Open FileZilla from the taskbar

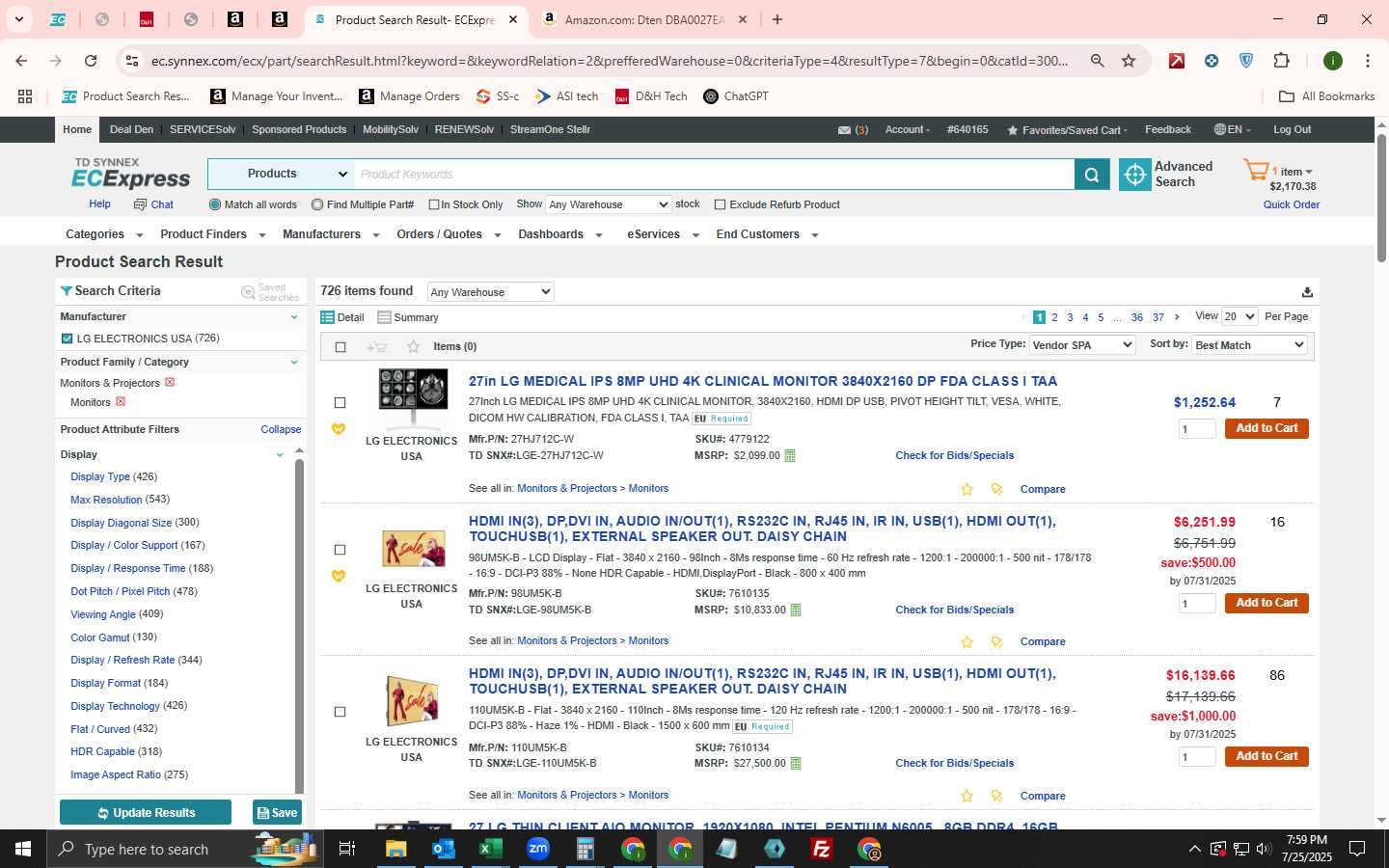point(822,849)
